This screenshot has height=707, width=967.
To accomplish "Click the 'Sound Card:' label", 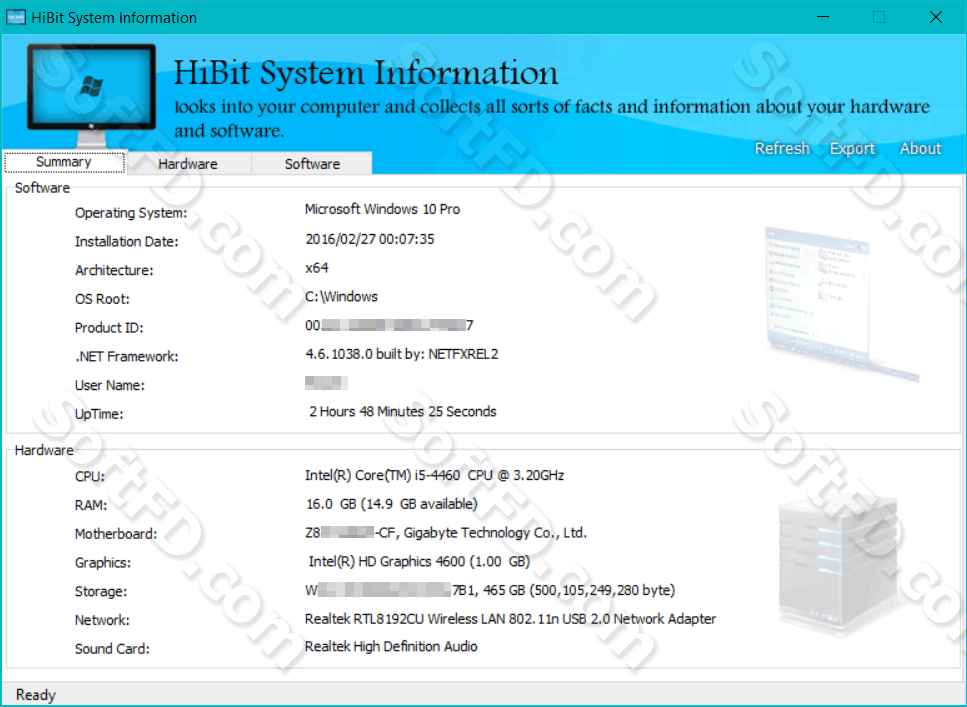I will 112,649.
